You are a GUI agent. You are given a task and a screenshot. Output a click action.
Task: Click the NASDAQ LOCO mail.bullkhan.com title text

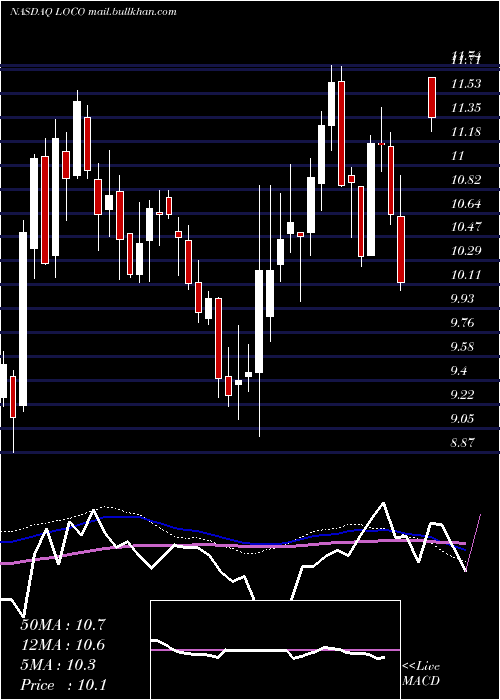[x=93, y=12]
